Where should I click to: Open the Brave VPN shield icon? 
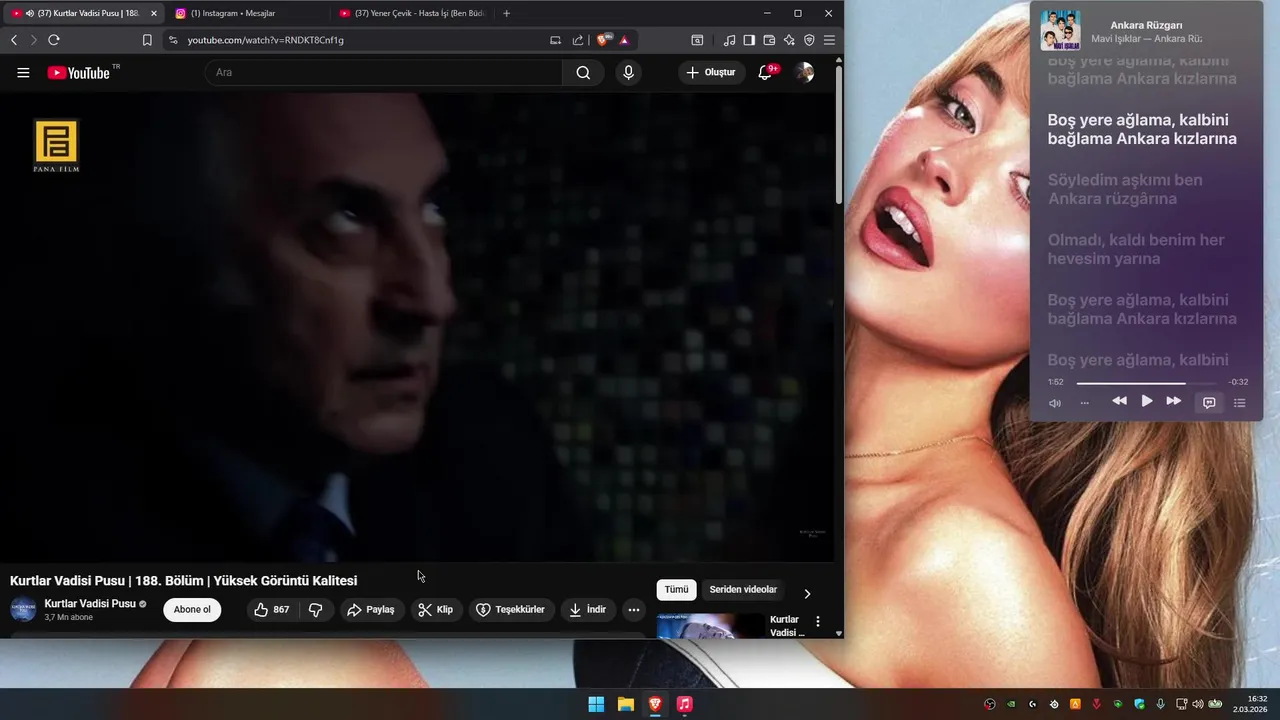click(809, 40)
